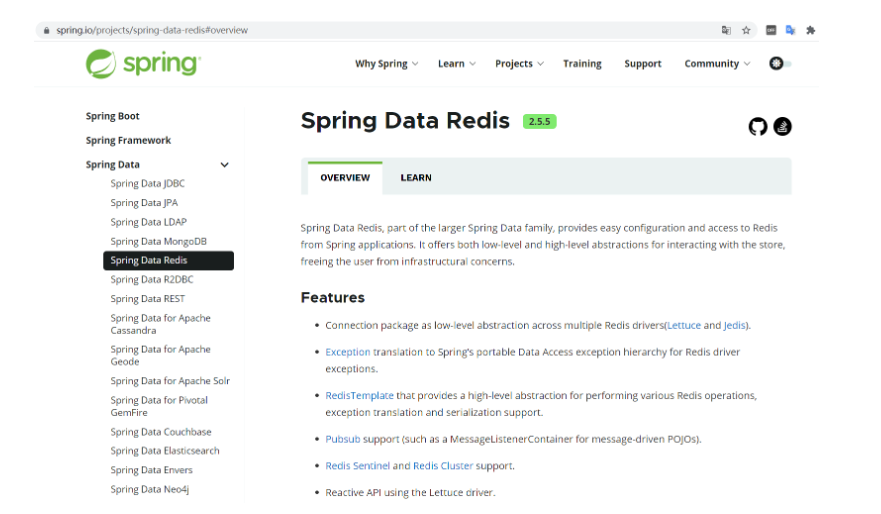Switch to the OVERVIEW tab
This screenshot has width=881, height=514.
coord(345,178)
